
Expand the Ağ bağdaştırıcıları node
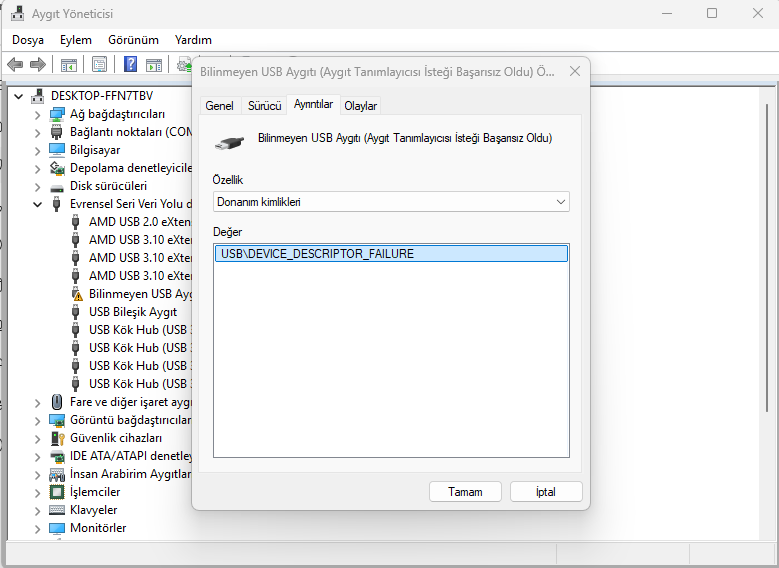(x=38, y=115)
